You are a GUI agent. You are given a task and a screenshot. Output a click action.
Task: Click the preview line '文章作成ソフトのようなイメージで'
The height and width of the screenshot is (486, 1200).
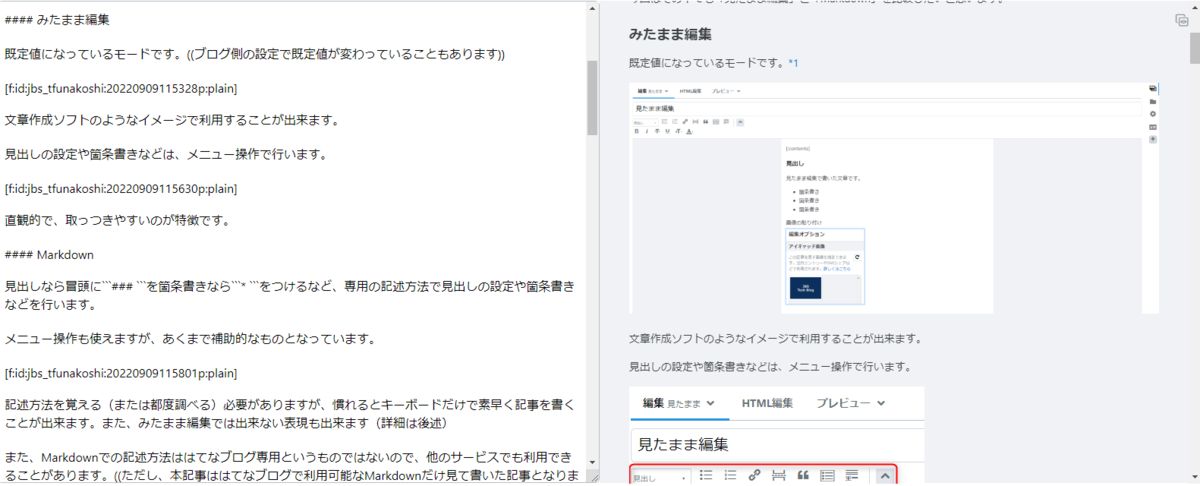point(775,338)
